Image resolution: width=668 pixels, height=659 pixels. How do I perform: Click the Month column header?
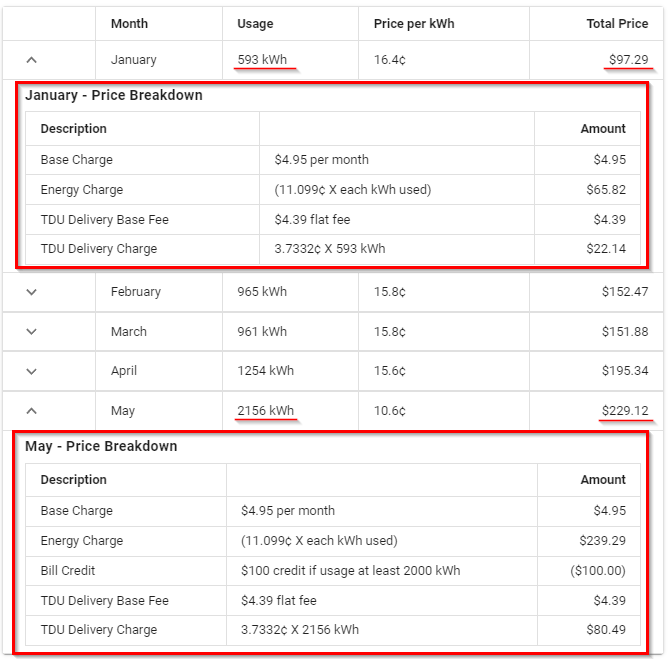point(129,24)
